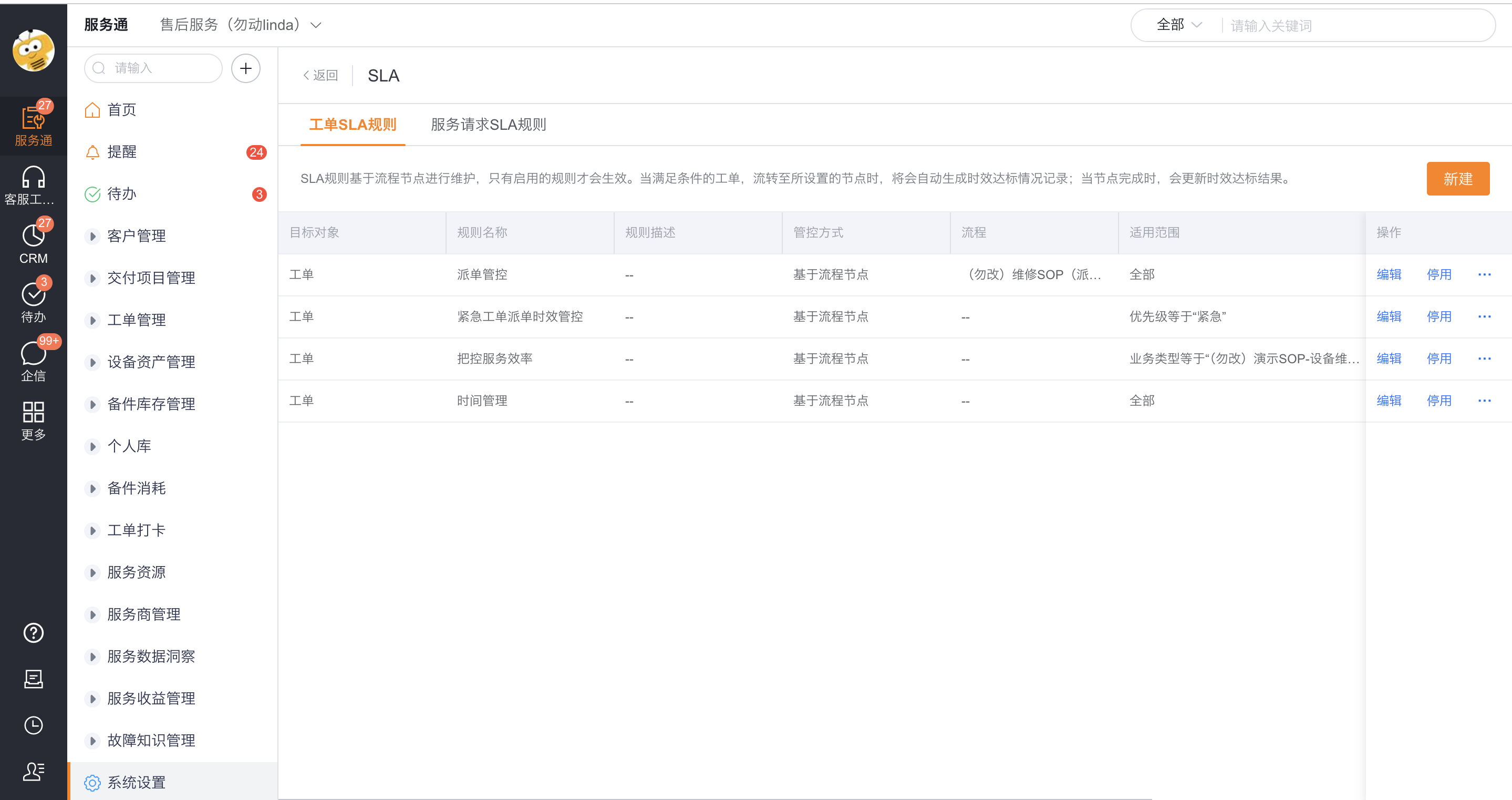The image size is (1512, 800).
Task: Open 售后服务（勿动linda）app dropdown
Action: tap(241, 25)
